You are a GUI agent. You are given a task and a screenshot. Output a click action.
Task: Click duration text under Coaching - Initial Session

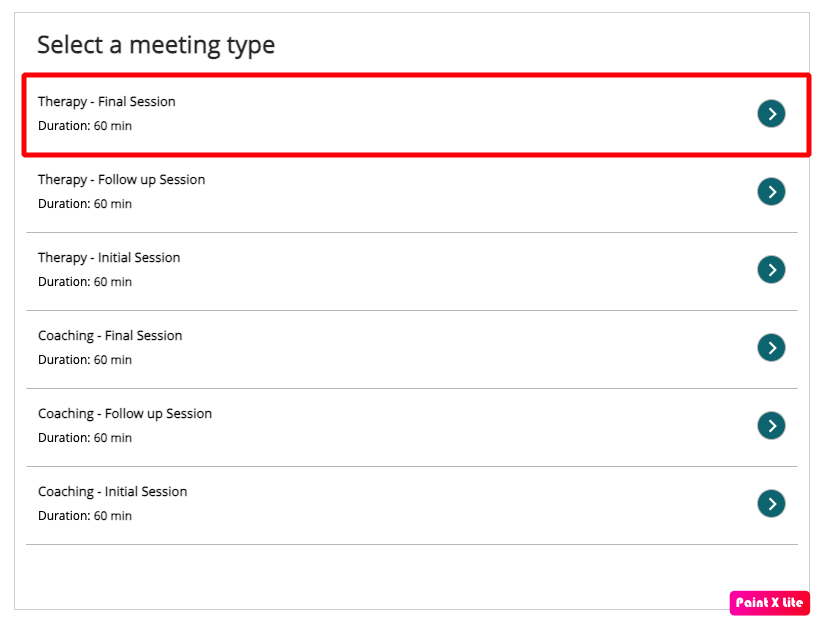pos(85,516)
